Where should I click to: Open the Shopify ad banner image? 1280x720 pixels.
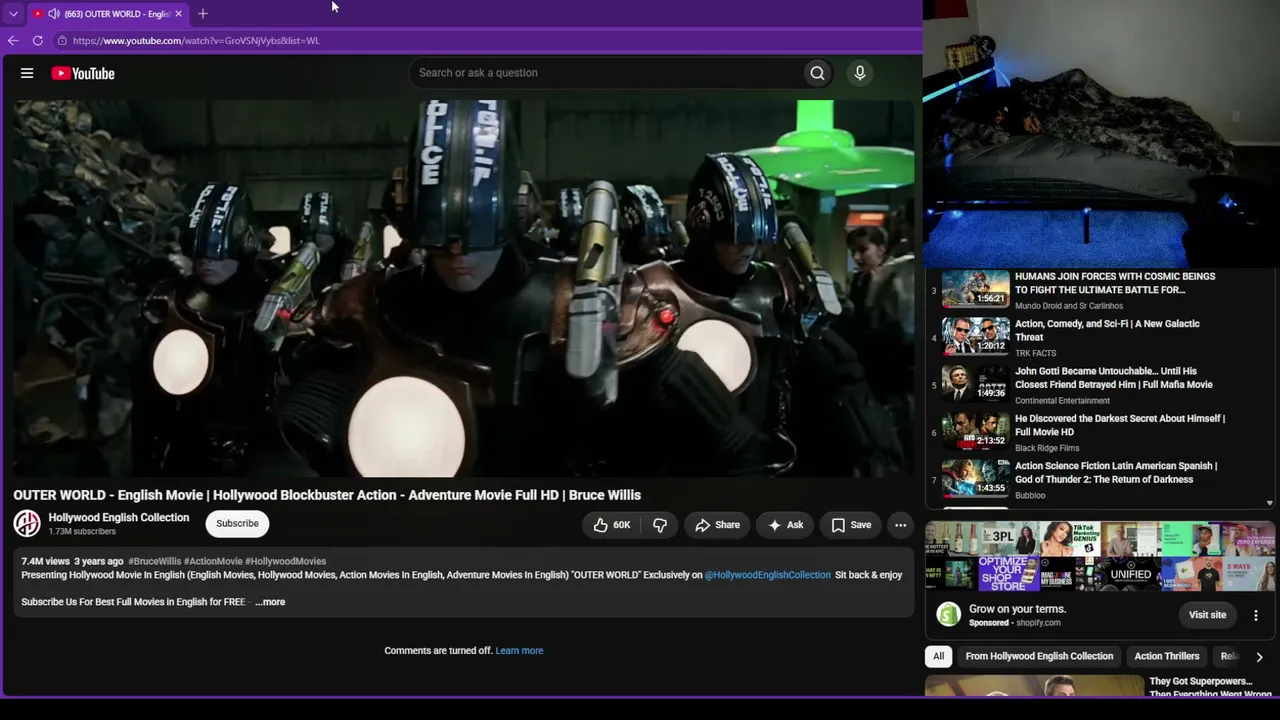coord(1100,557)
